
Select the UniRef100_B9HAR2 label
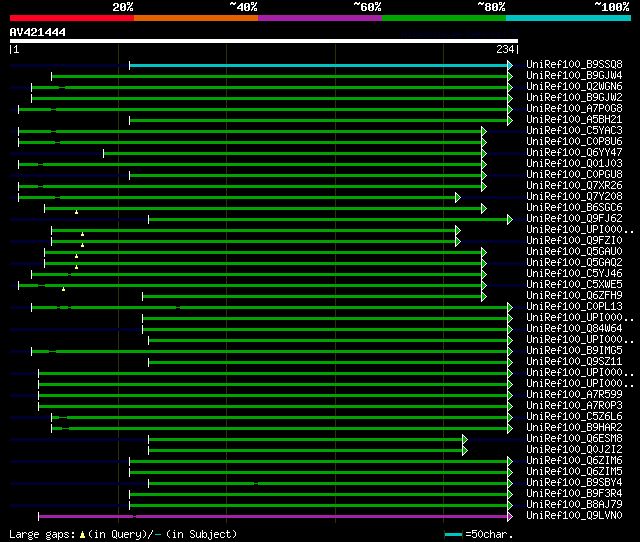(x=574, y=428)
